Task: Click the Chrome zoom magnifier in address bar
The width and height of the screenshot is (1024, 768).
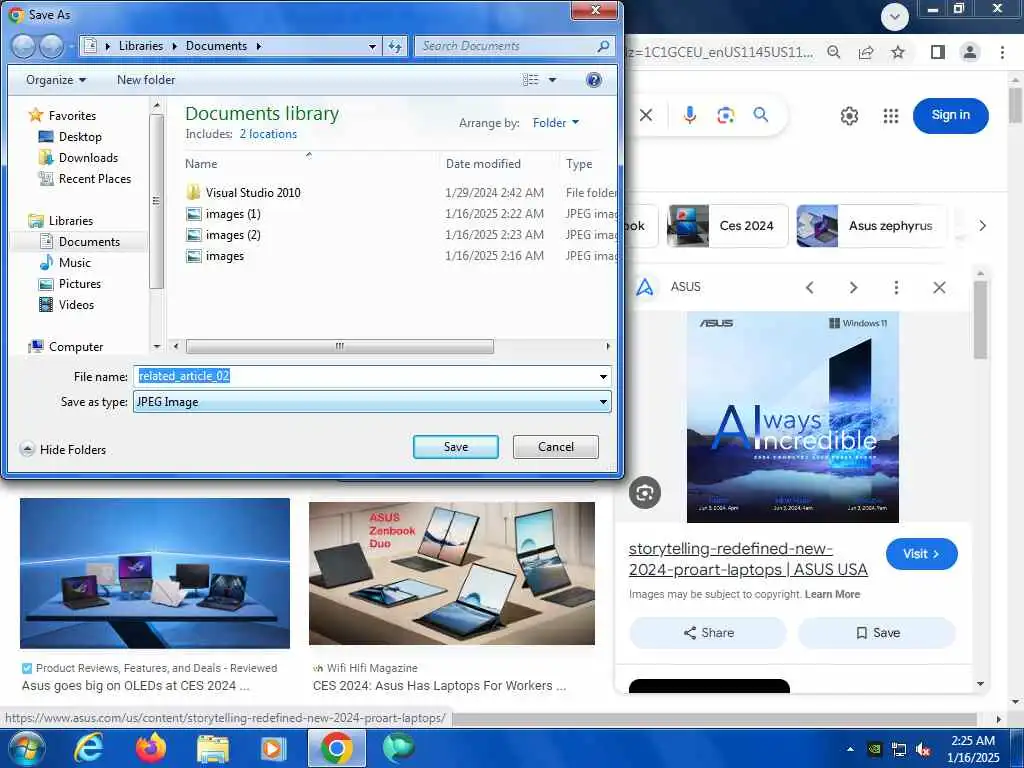Action: tap(833, 52)
